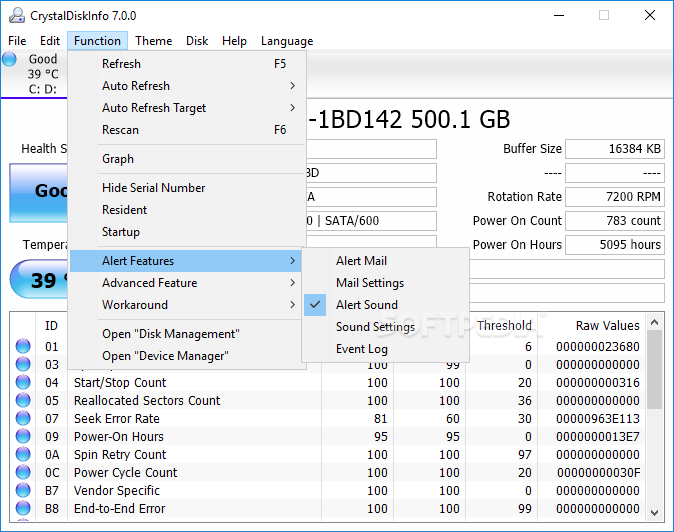This screenshot has height=532, width=674.
Task: Click the Threshold column header
Action: (504, 326)
